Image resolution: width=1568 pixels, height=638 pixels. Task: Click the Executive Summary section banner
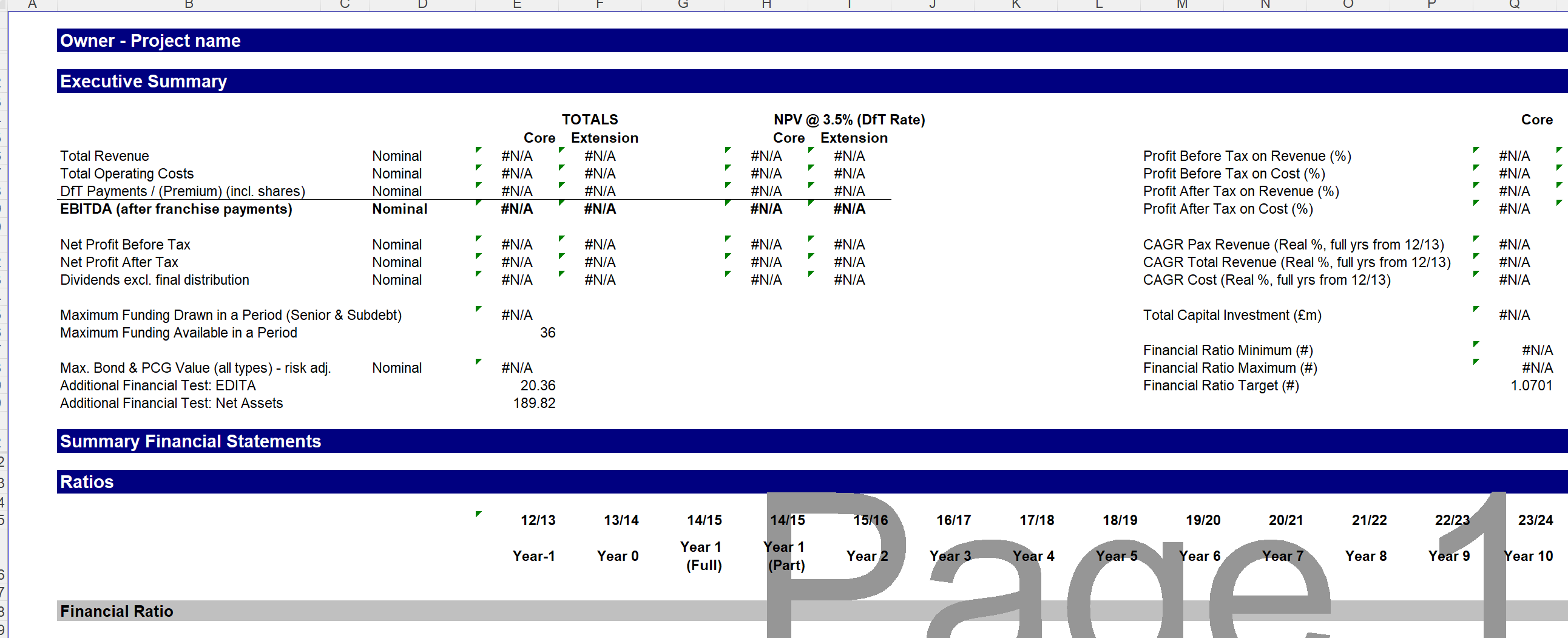tap(144, 81)
